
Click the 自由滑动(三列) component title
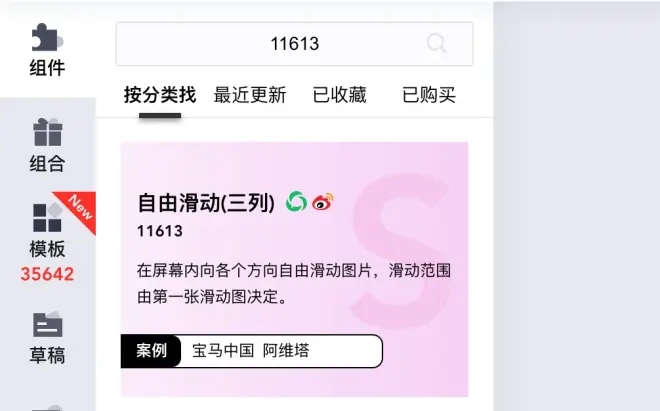tap(206, 203)
